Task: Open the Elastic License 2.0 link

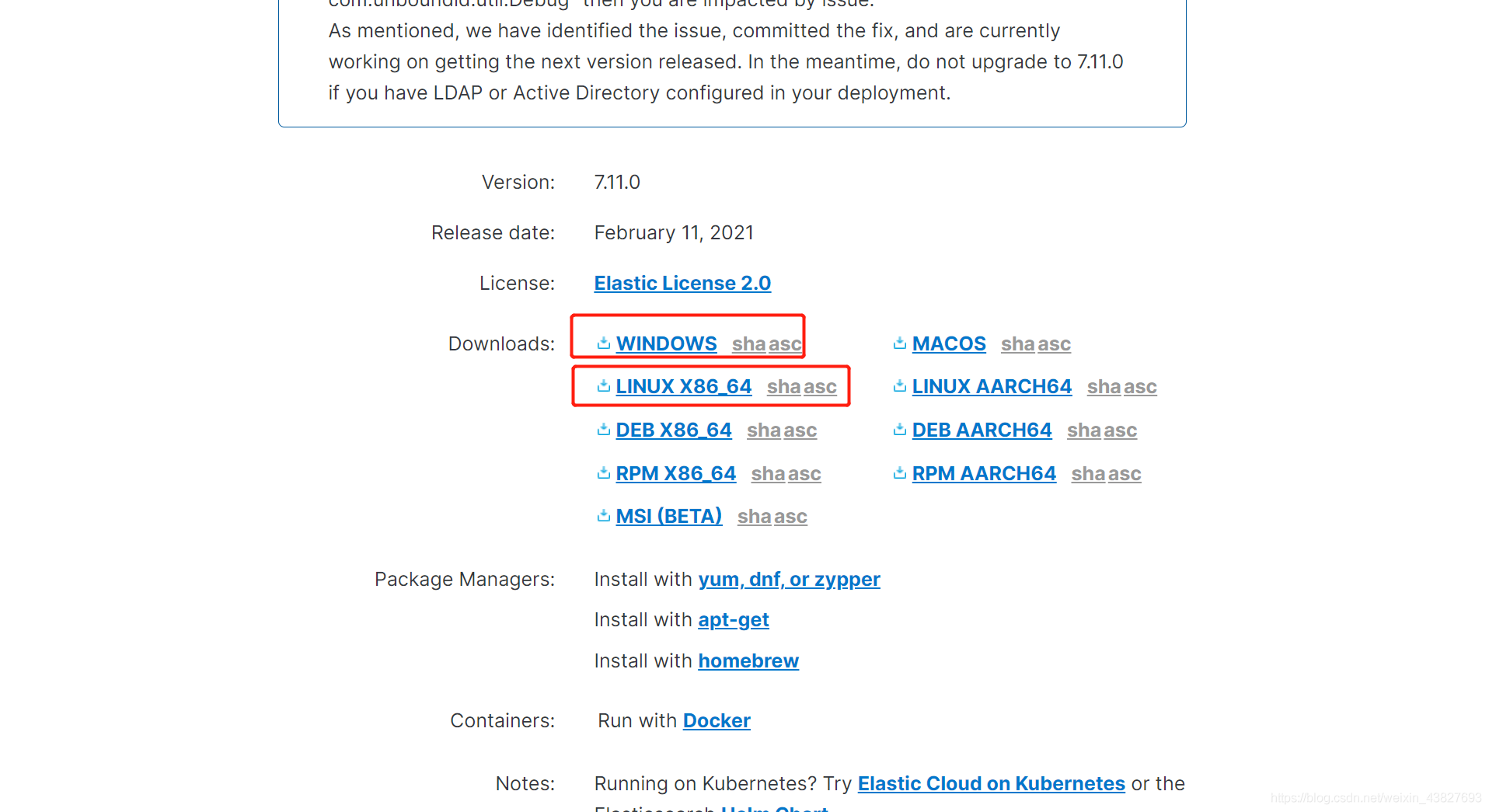Action: (x=682, y=283)
